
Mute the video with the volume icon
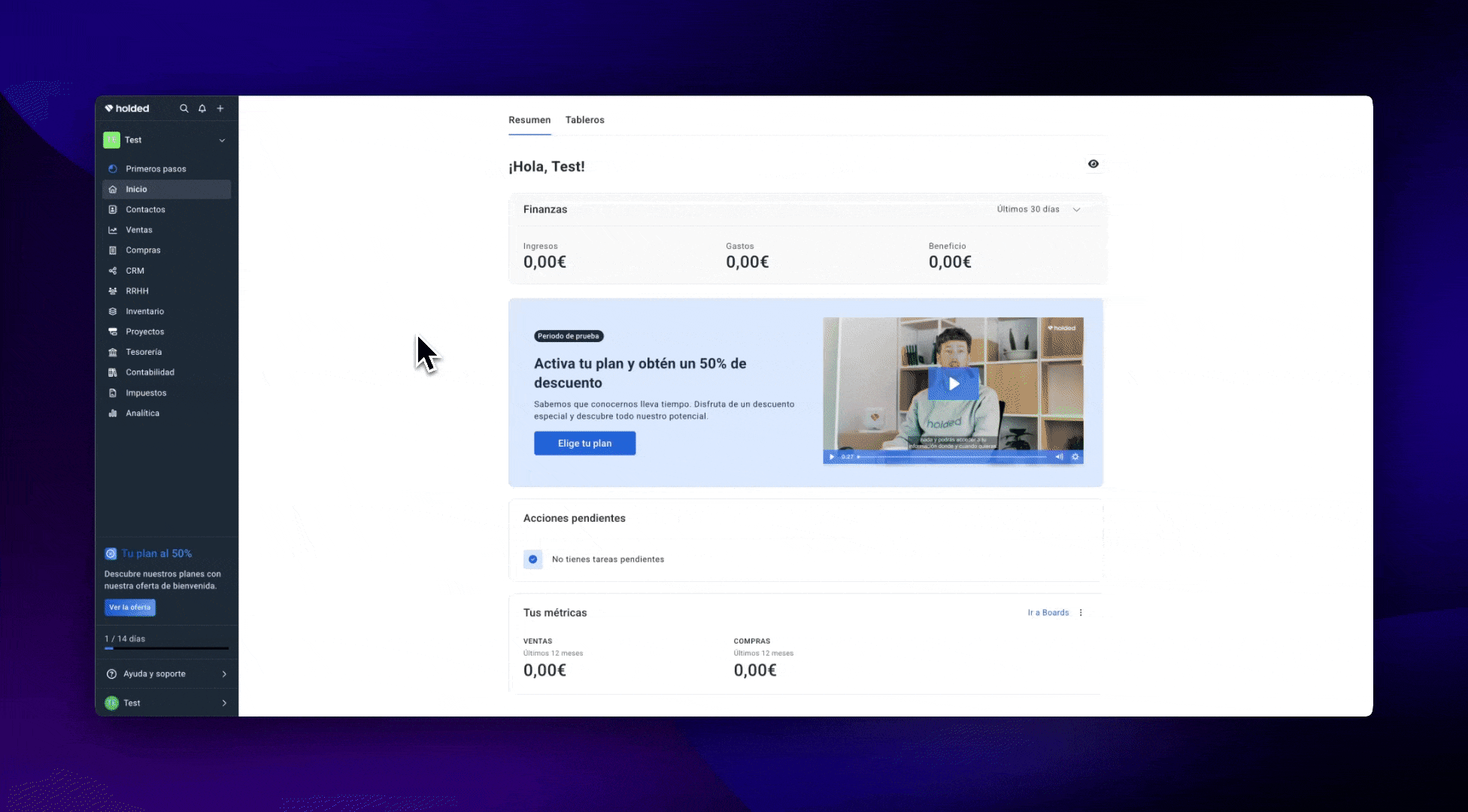click(1059, 456)
